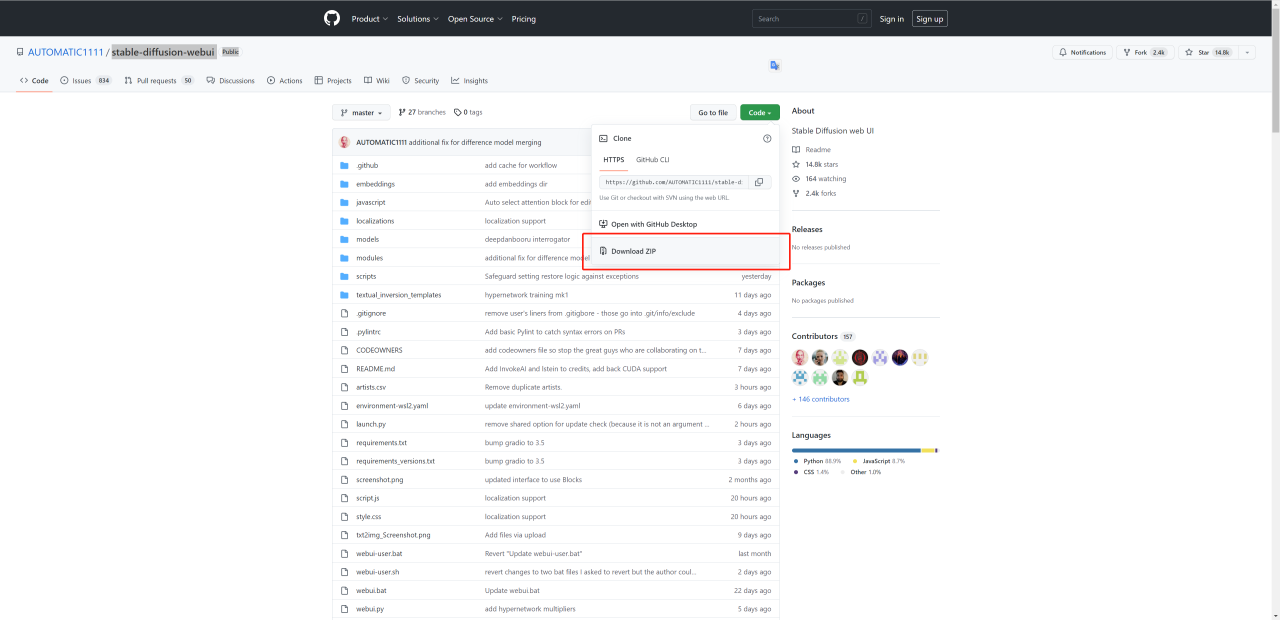Image resolution: width=1280 pixels, height=620 pixels.
Task: Click the JavaScript bar in Languages
Action: [x=928, y=451]
